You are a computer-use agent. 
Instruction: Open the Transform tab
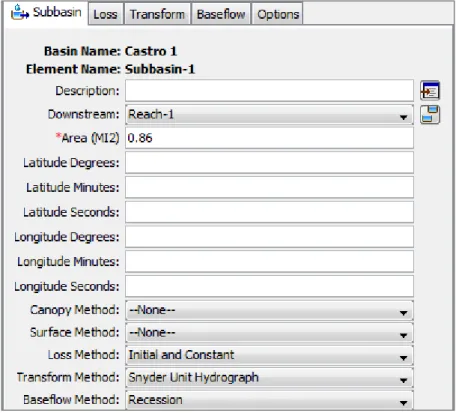[x=157, y=14]
